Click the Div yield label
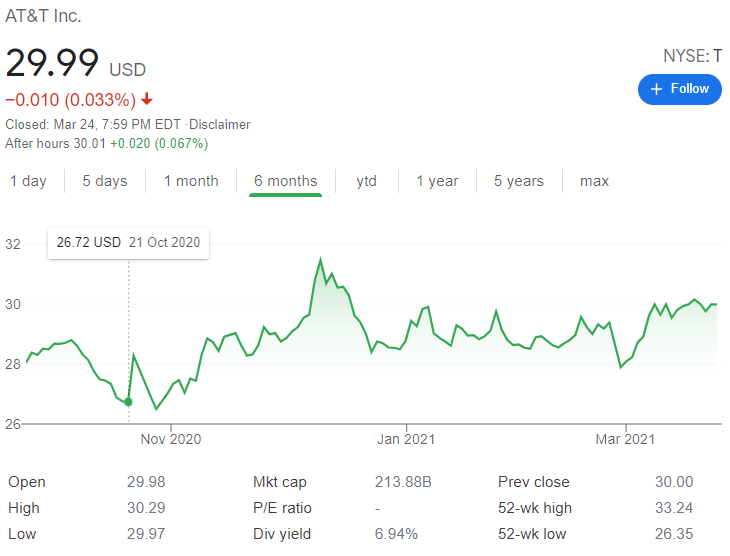This screenshot has height=556, width=730. (282, 534)
